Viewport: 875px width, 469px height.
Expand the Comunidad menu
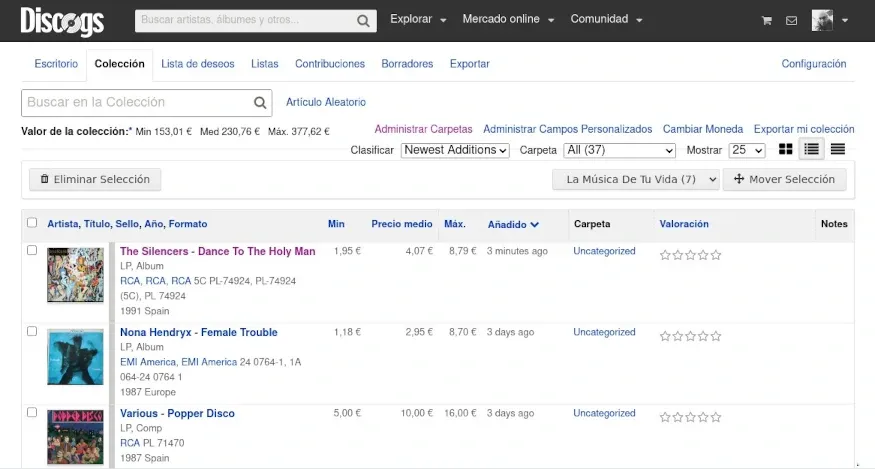coord(606,19)
